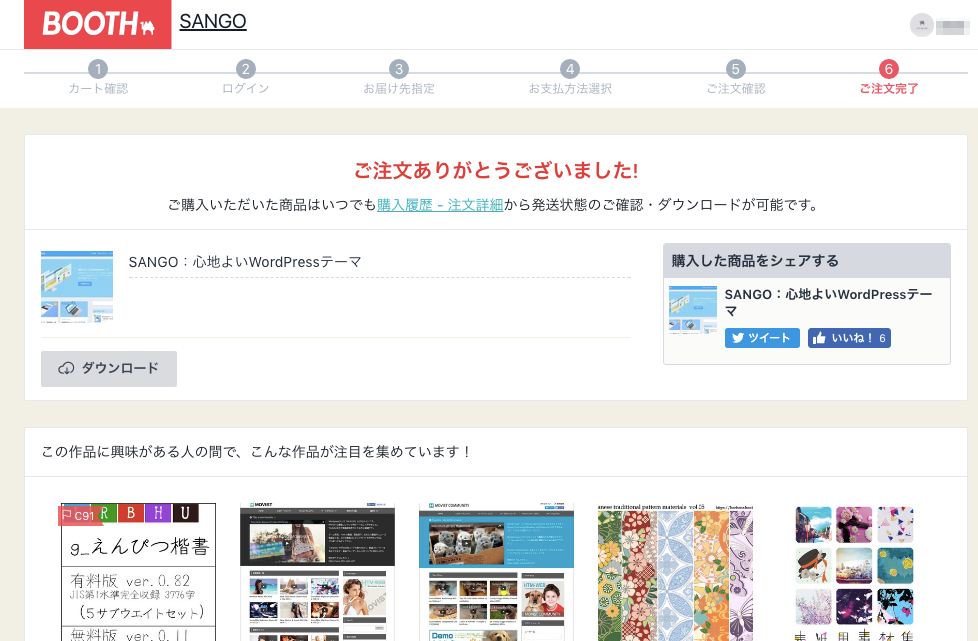Open the dark MOVIST theme thumbnail
The image size is (978, 641).
317,572
